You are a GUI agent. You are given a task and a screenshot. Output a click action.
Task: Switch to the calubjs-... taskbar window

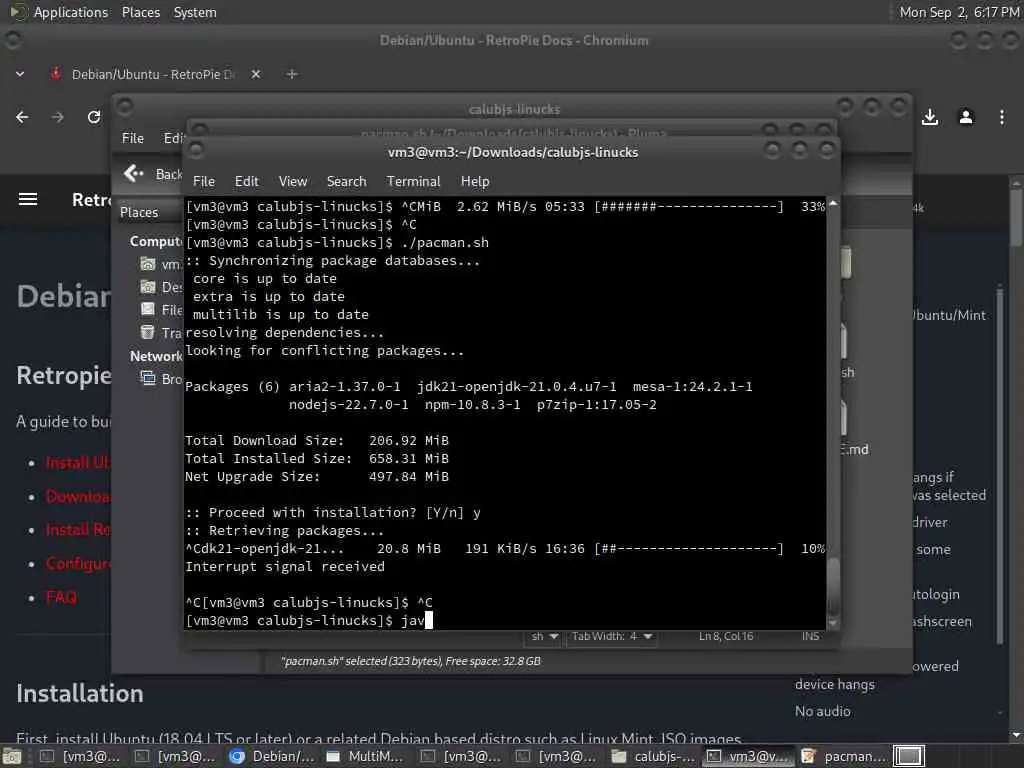[654, 756]
